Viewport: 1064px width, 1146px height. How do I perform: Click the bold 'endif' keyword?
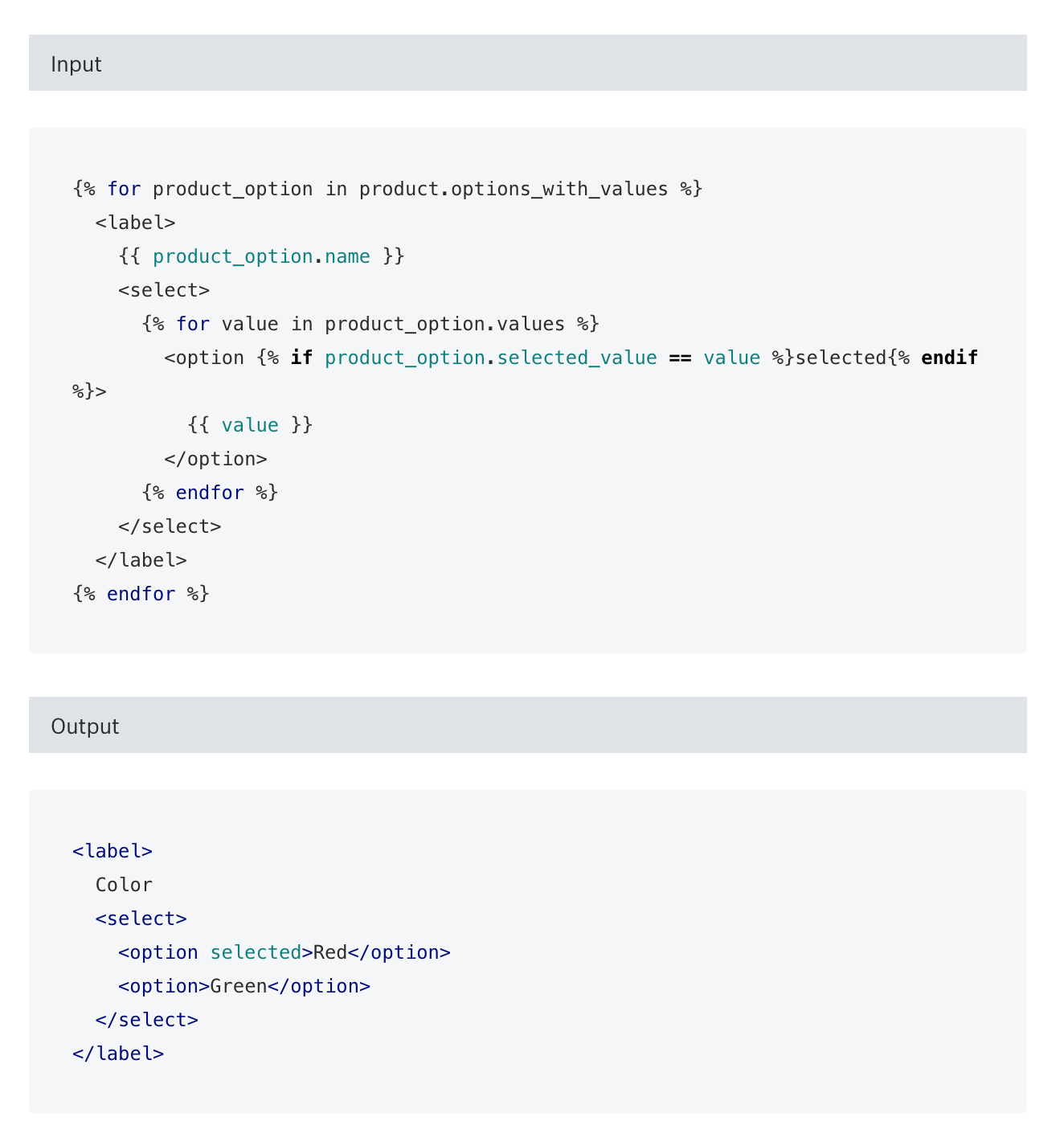coord(949,358)
